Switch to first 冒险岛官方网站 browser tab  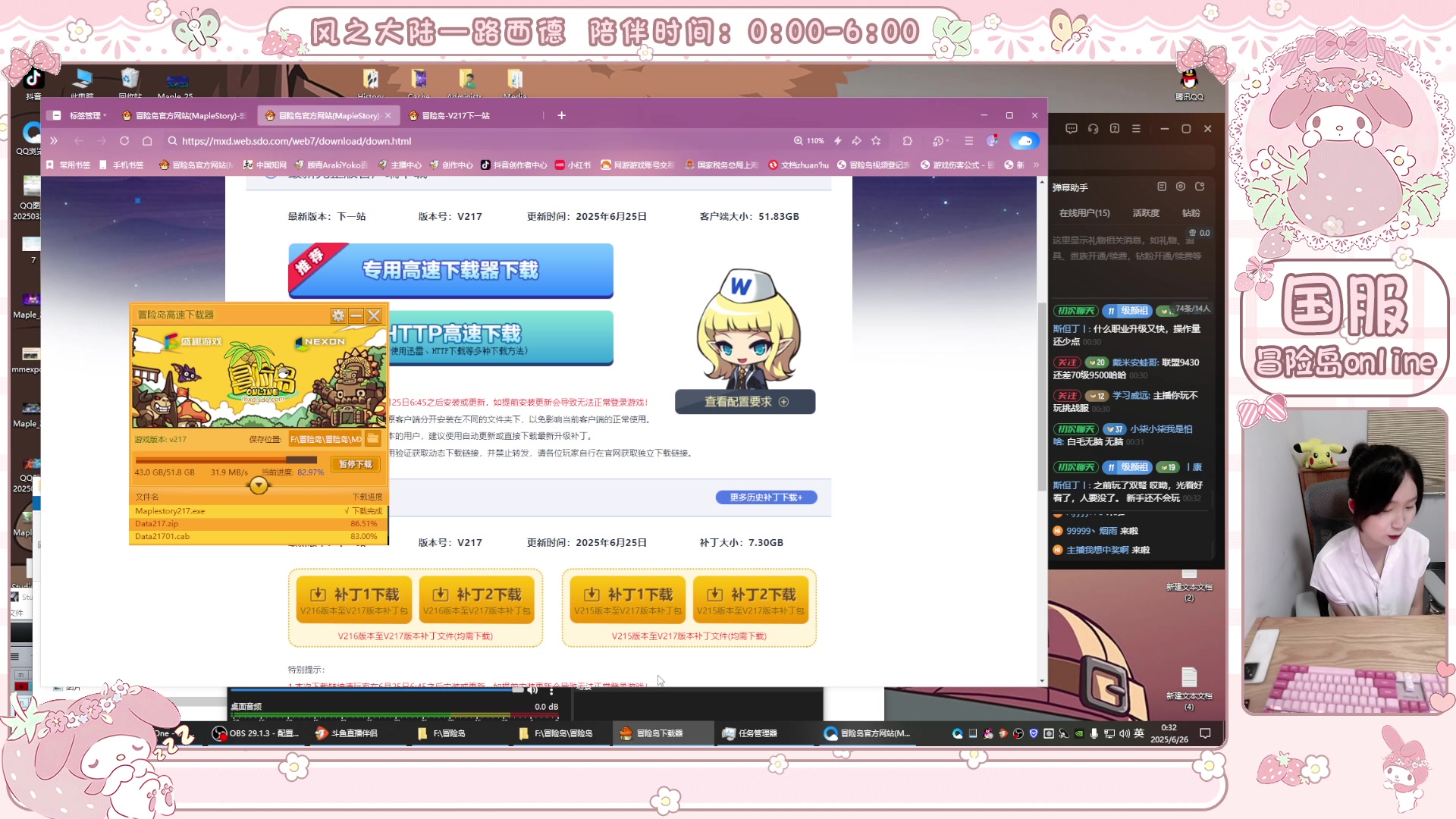pyautogui.click(x=184, y=115)
